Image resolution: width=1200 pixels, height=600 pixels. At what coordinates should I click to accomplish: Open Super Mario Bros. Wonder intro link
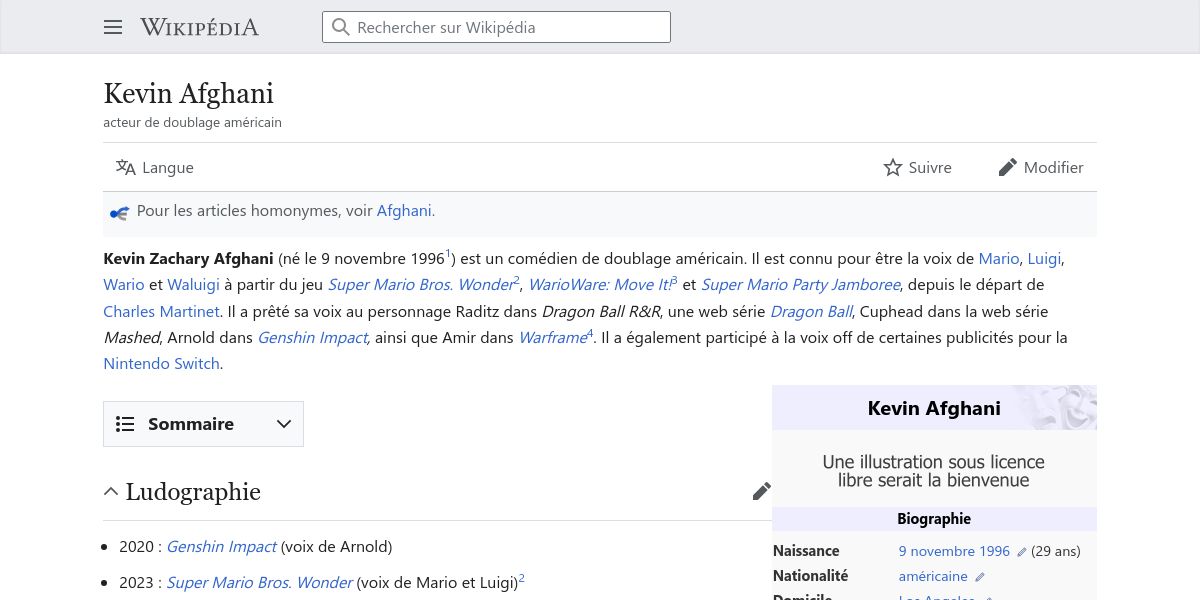click(421, 285)
